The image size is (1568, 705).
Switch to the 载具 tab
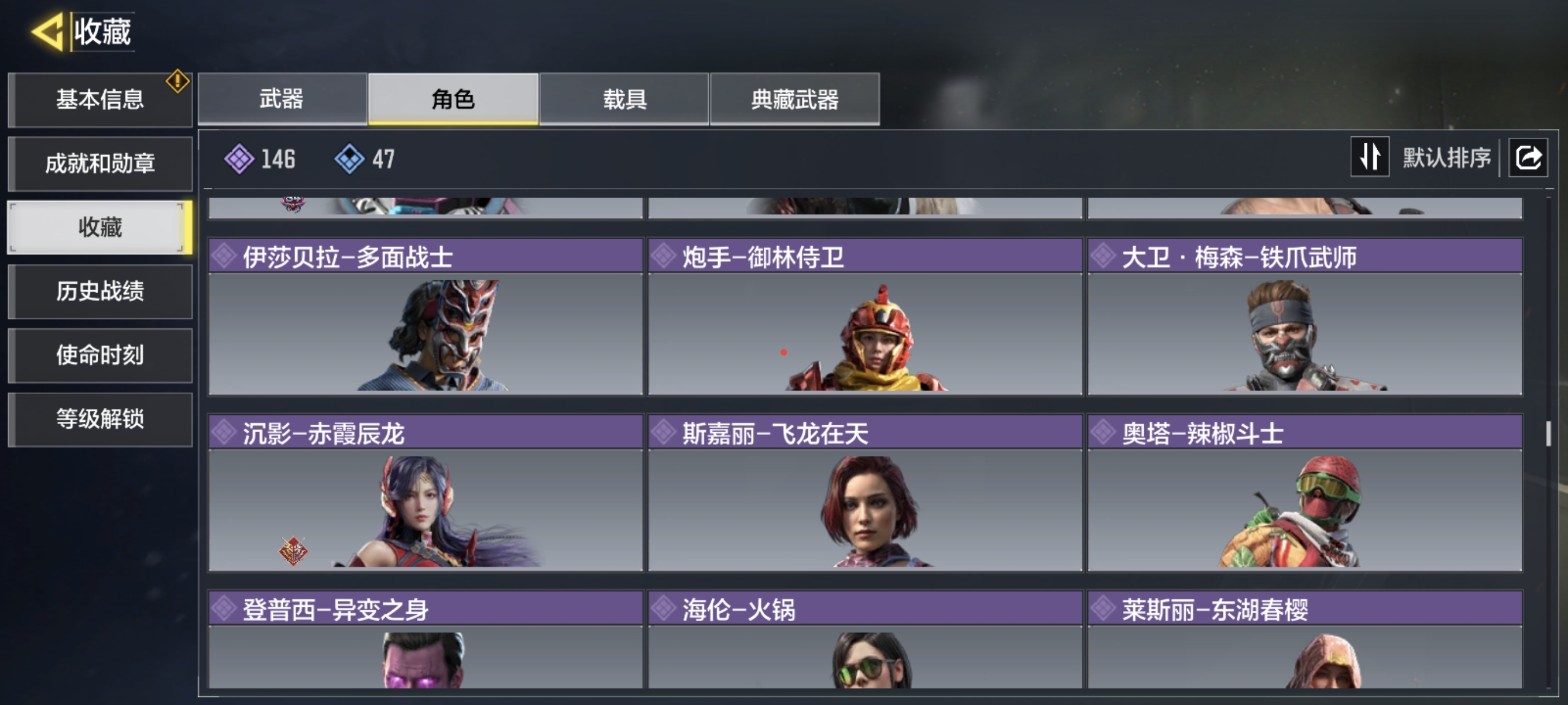tap(624, 99)
